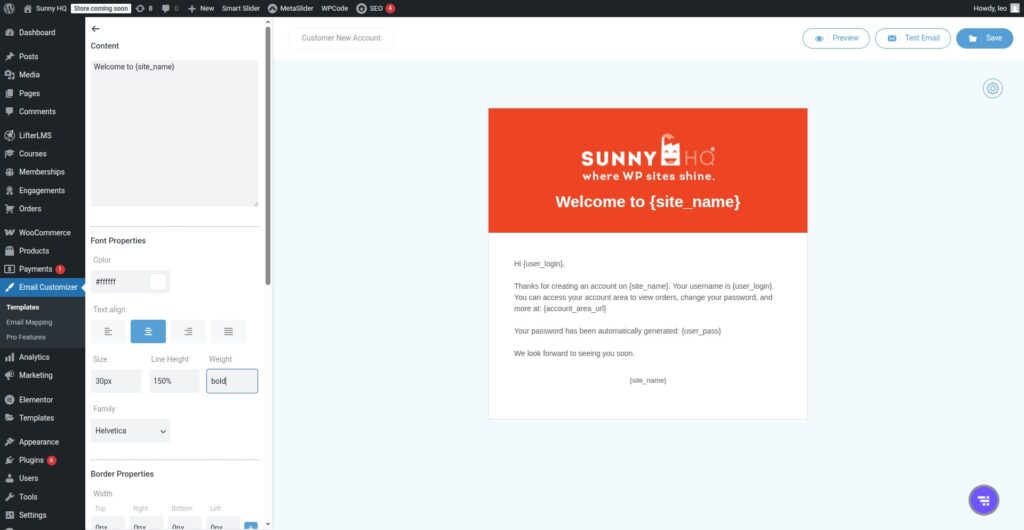Save the email template

click(984, 38)
